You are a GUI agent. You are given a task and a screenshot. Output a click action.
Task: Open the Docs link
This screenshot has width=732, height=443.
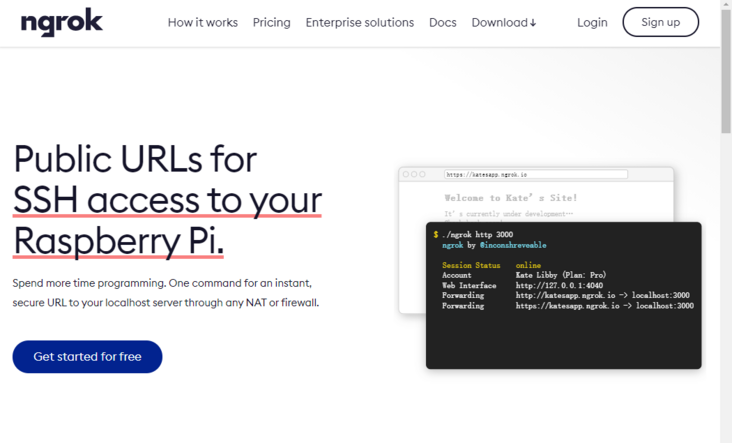point(443,22)
